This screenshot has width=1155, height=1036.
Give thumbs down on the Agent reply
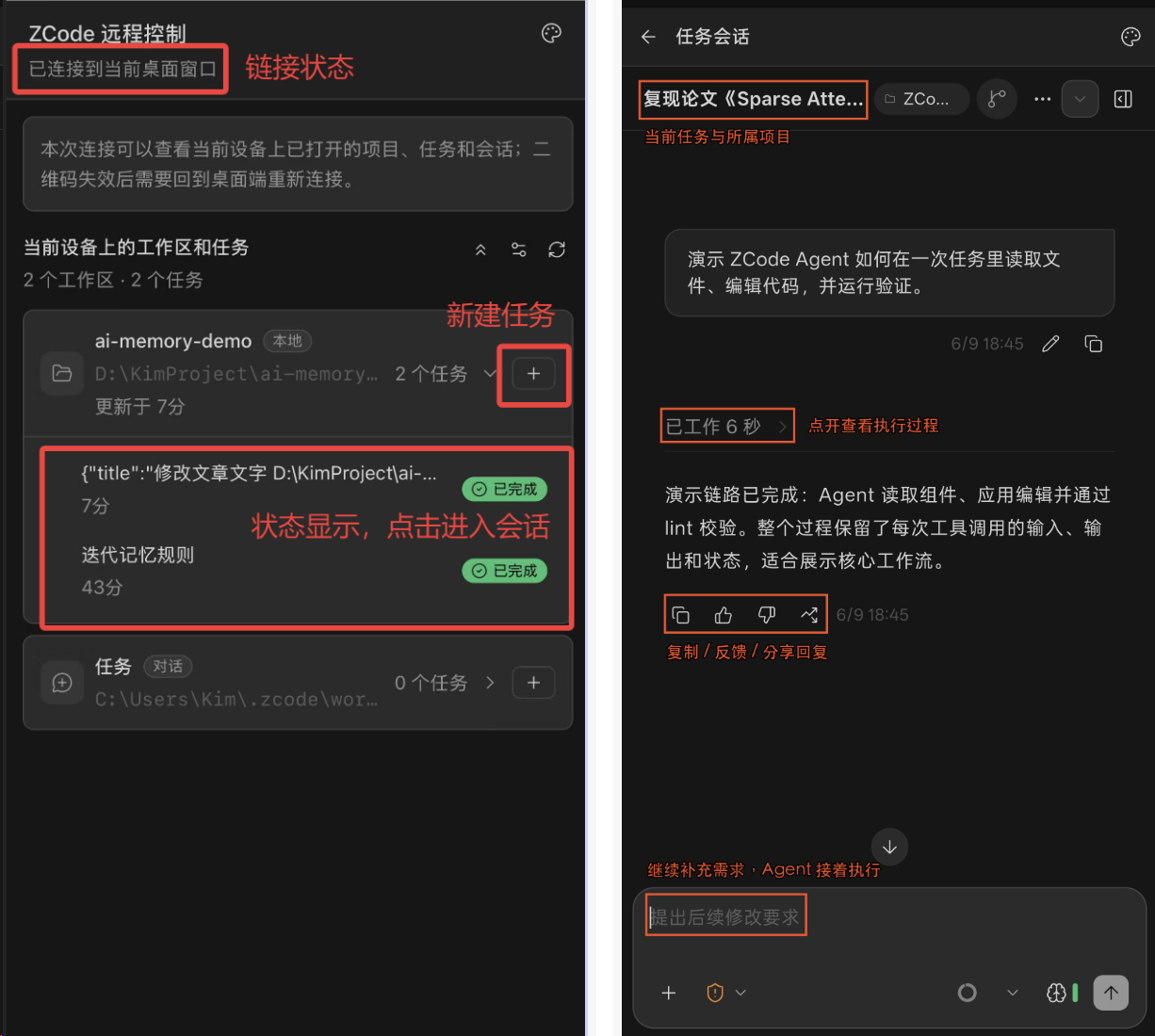[x=766, y=615]
